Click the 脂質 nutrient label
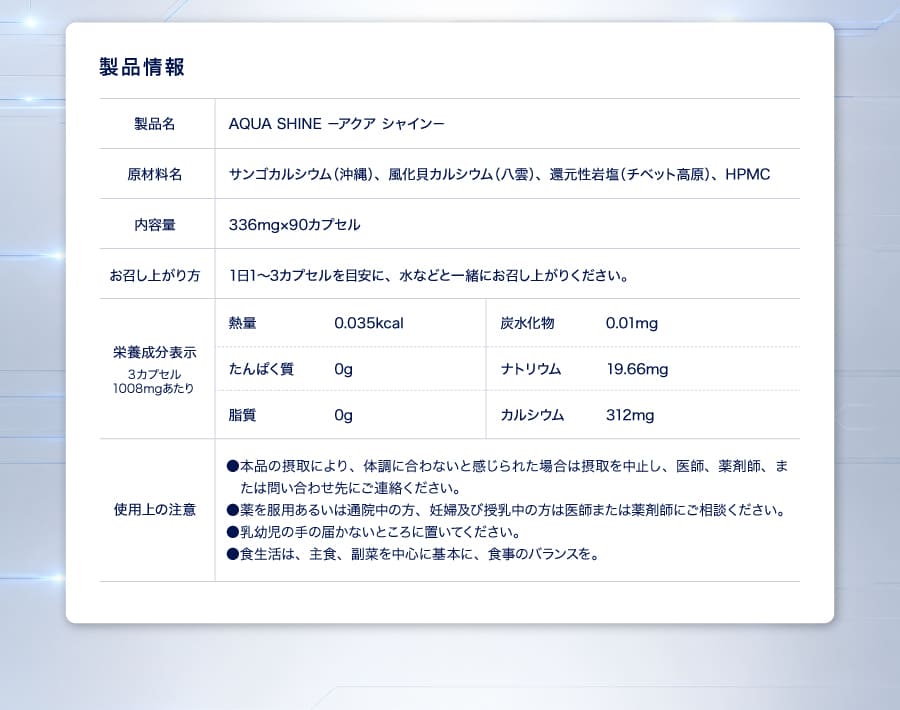 [242, 415]
